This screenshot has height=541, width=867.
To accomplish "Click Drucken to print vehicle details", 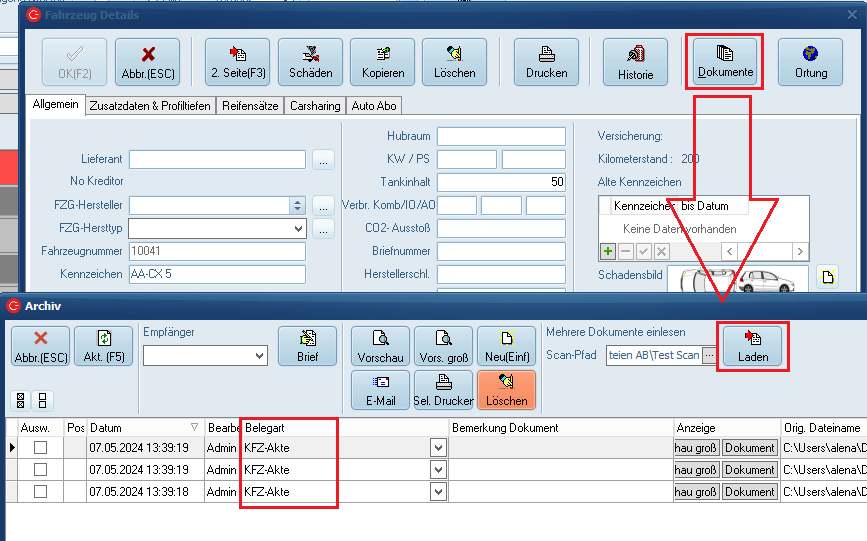I will (546, 61).
